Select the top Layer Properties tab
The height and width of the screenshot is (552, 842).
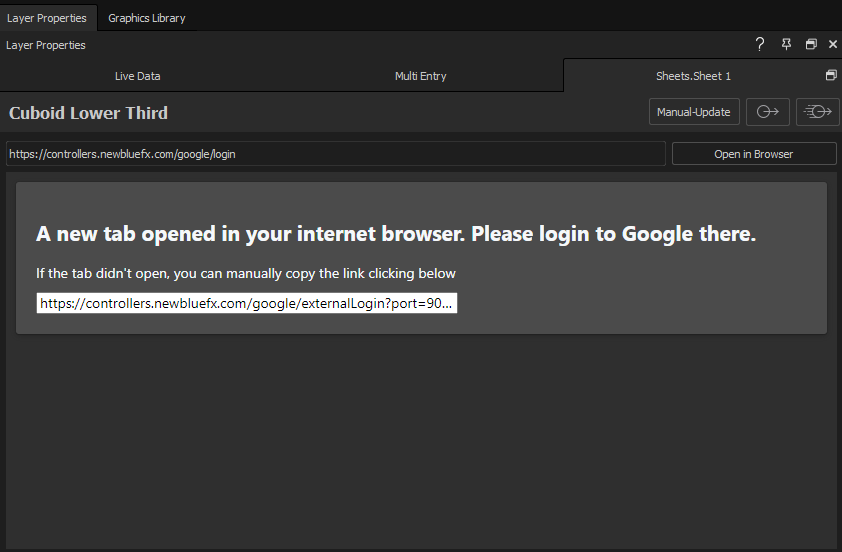(47, 18)
